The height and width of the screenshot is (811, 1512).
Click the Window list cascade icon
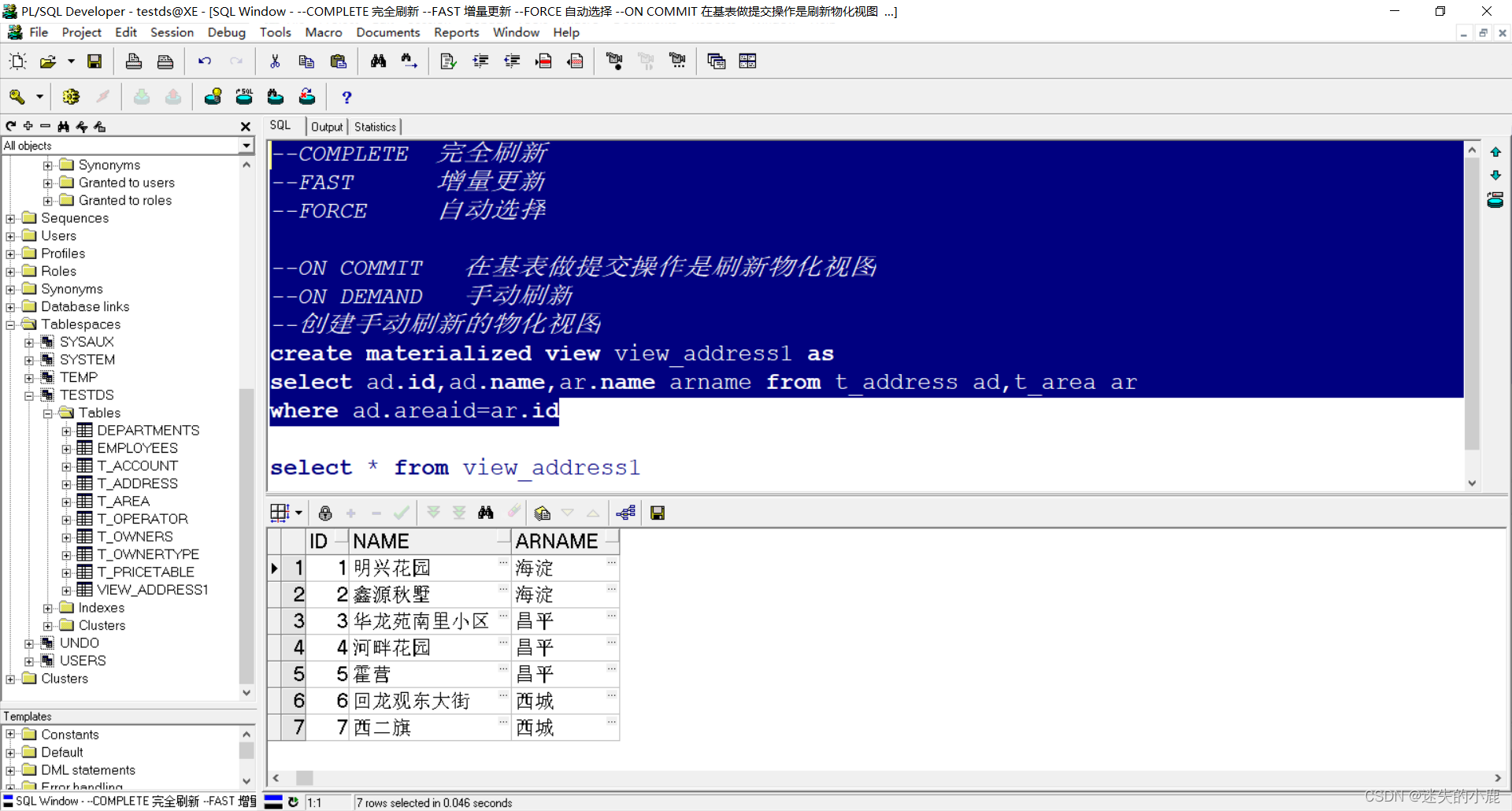point(716,61)
